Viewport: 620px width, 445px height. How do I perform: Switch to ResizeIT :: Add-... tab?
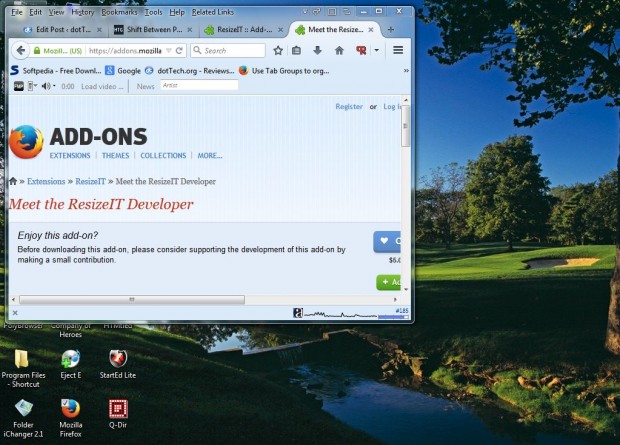pos(244,30)
